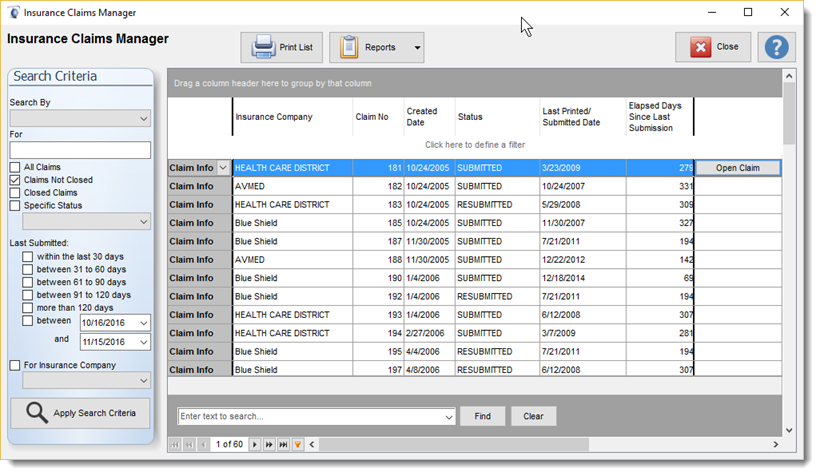819x475 pixels.
Task: Select claim number 187 cell
Action: [x=378, y=241]
